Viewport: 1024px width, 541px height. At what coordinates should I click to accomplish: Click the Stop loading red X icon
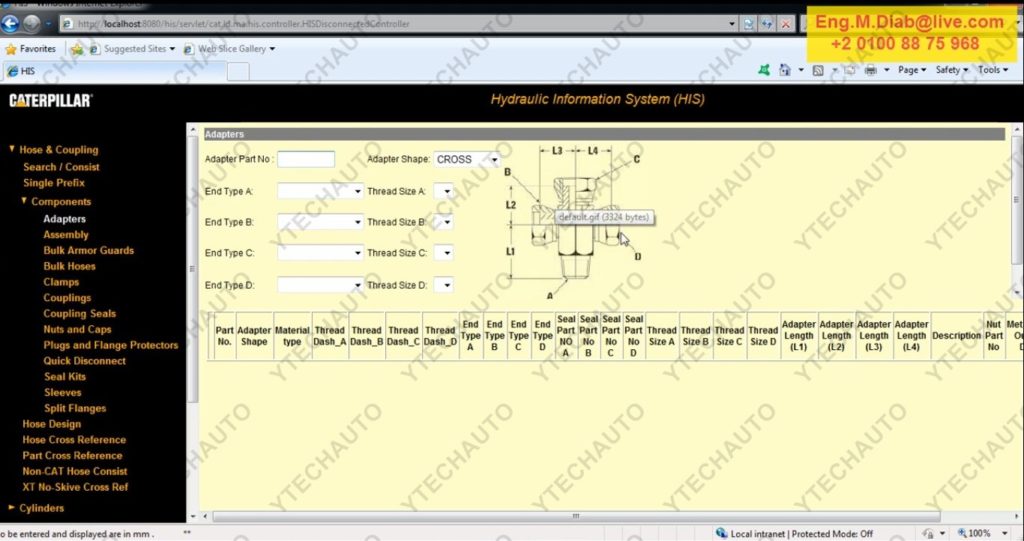click(x=786, y=24)
